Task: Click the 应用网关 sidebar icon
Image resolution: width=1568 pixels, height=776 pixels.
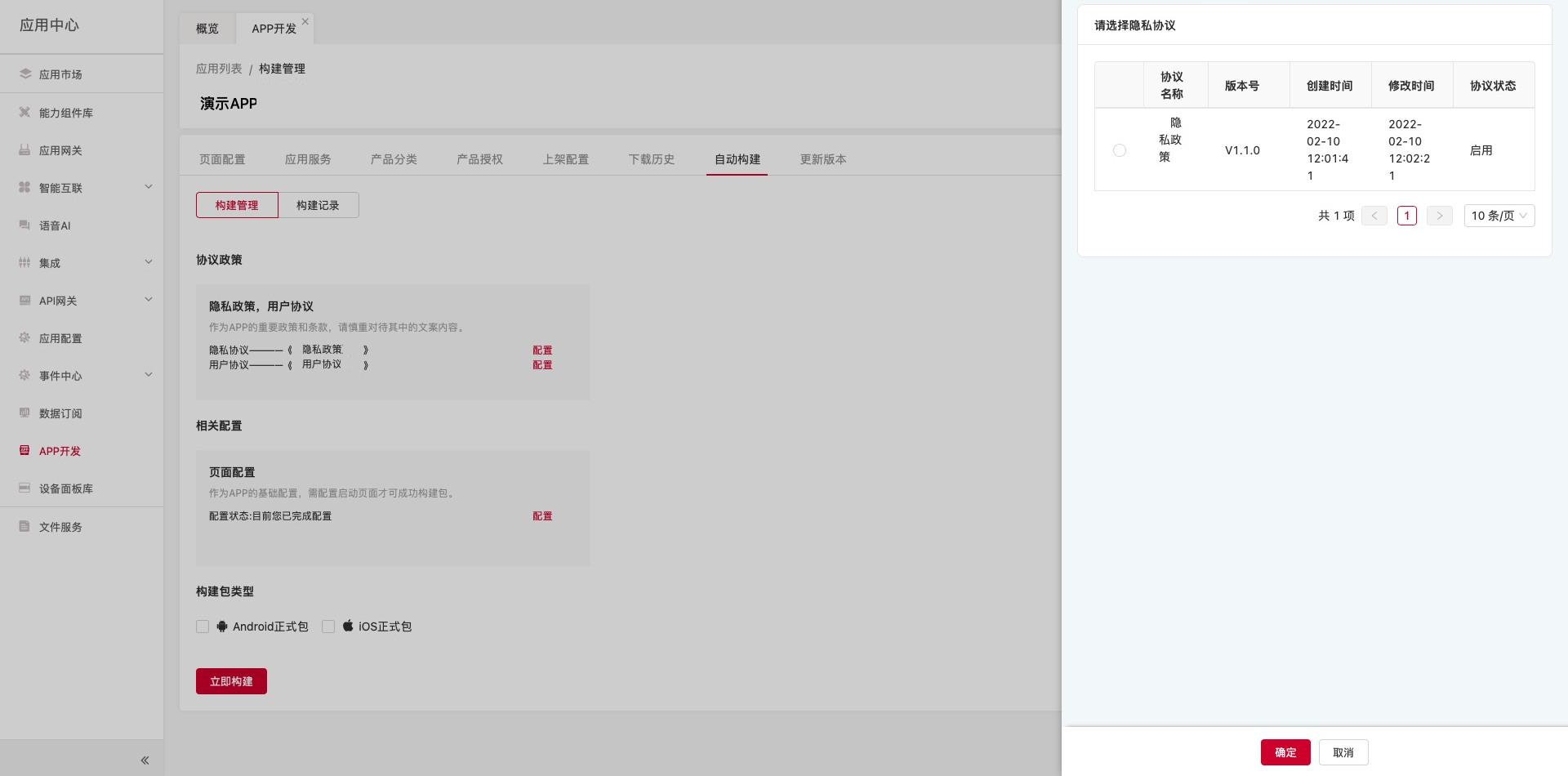Action: (24, 149)
